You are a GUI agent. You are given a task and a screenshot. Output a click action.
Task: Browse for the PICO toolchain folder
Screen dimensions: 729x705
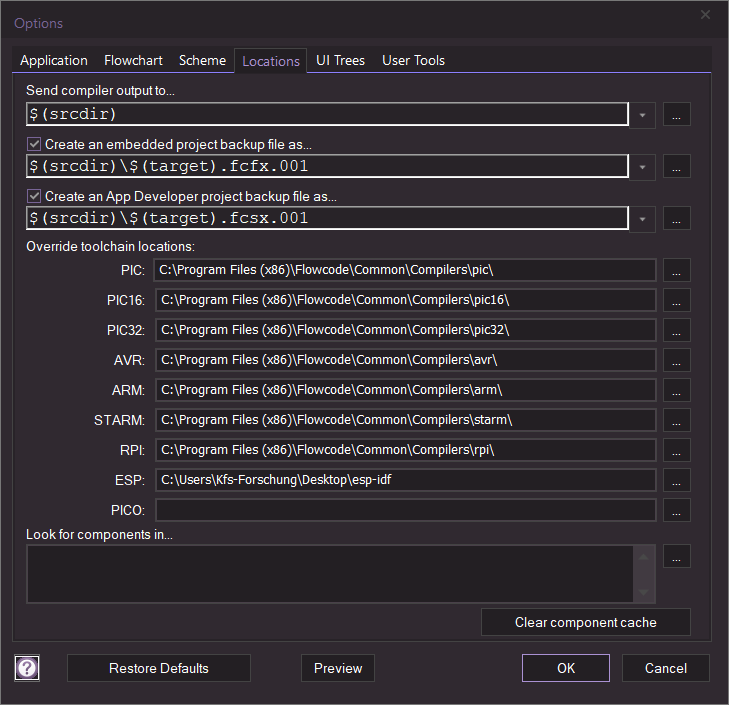point(677,510)
